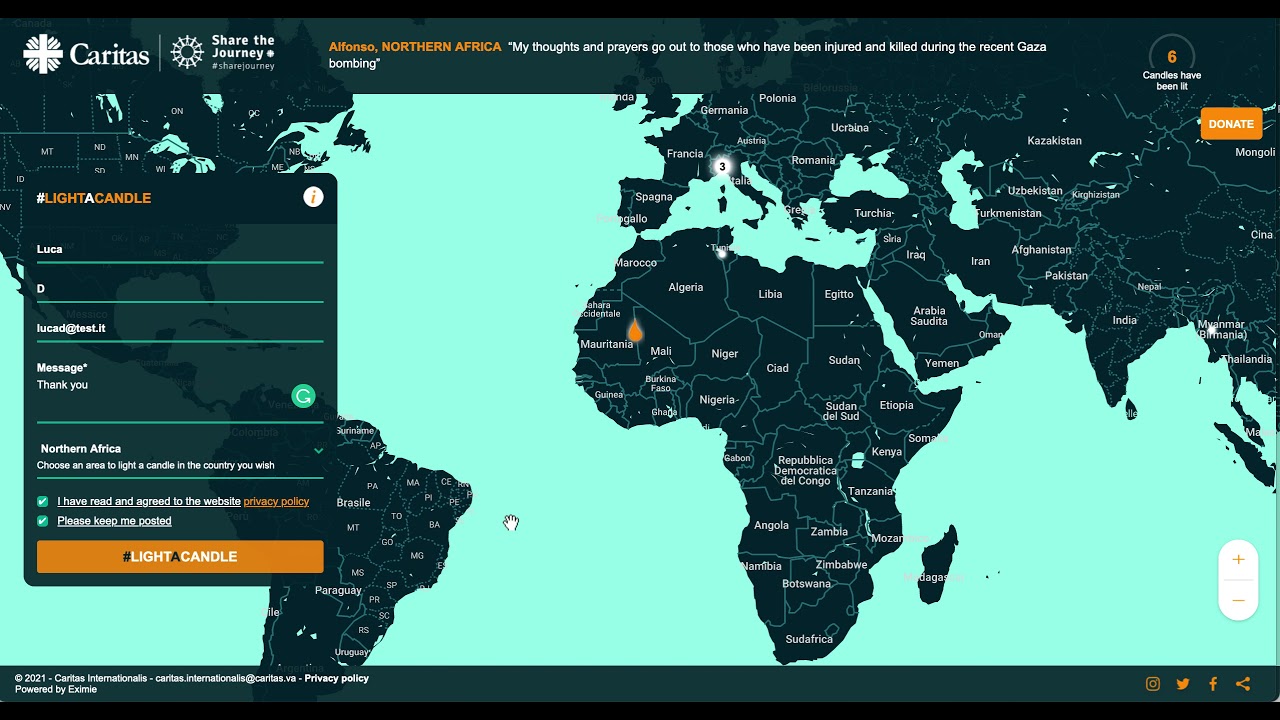Image resolution: width=1280 pixels, height=720 pixels.
Task: Open the Instagram link in footer
Action: pos(1153,684)
